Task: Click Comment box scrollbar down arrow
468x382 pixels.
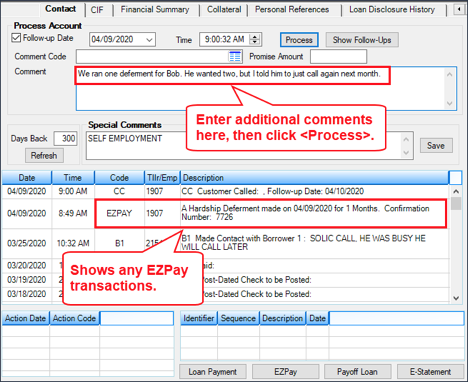Action: [x=450, y=103]
